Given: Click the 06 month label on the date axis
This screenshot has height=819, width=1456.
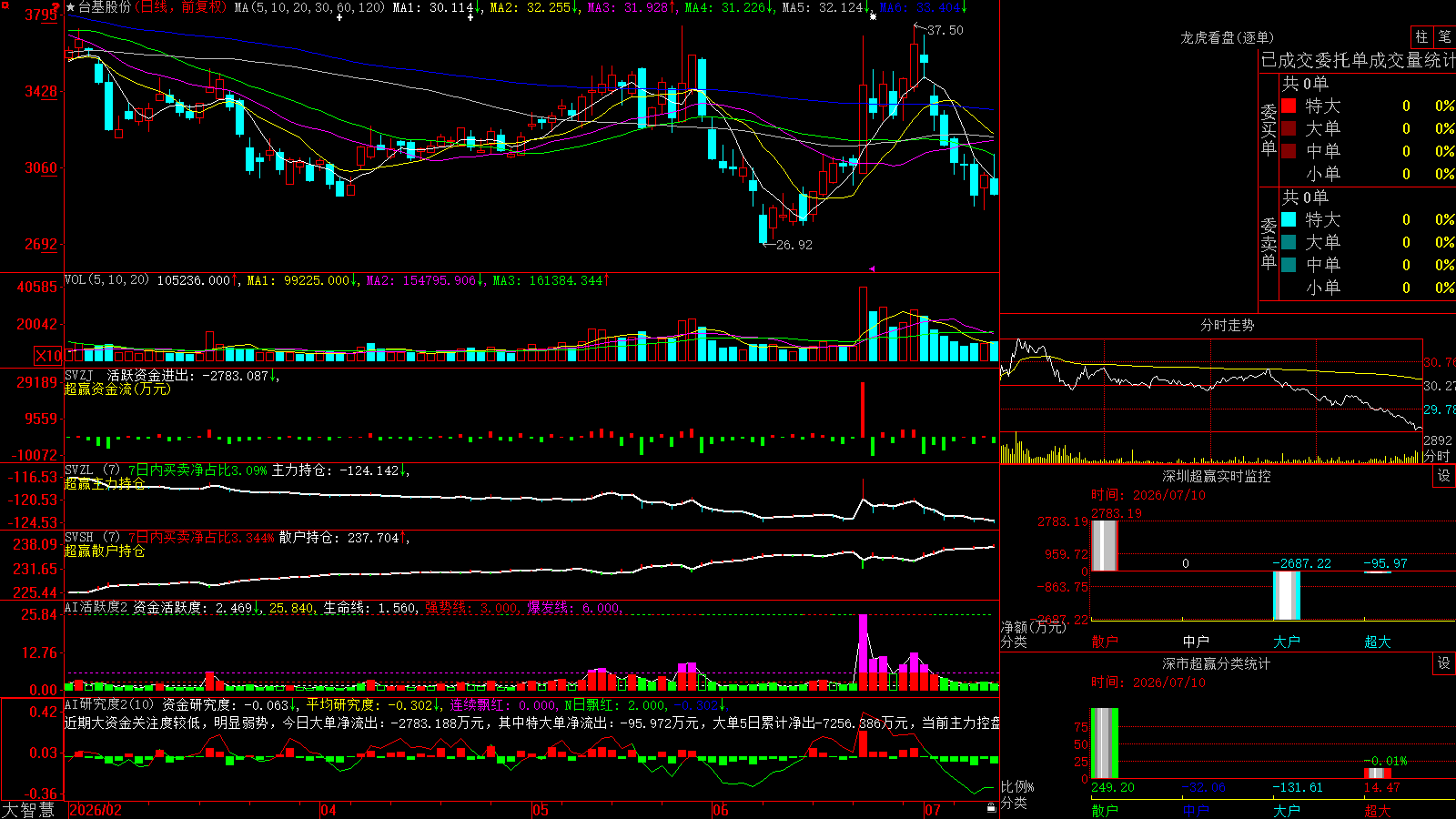Looking at the screenshot, I should 721,810.
